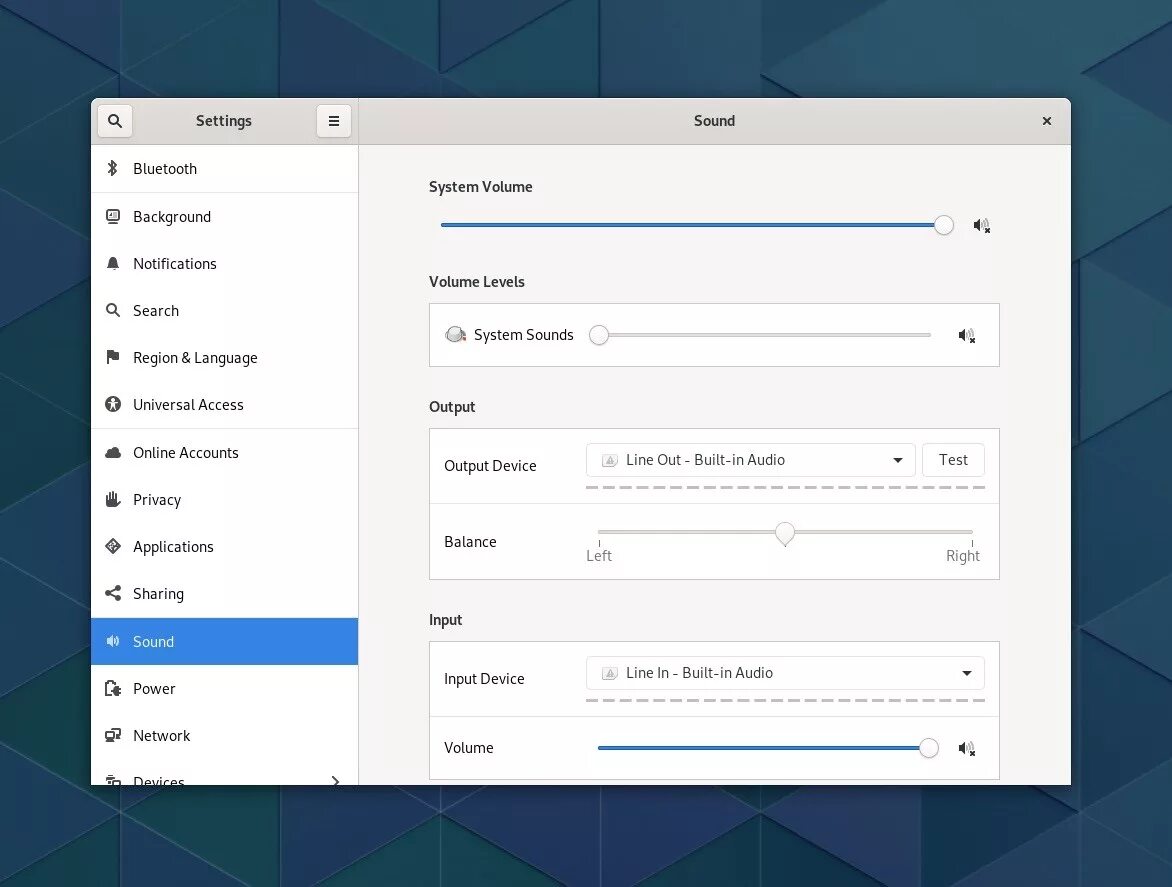Open Background settings panel
The height and width of the screenshot is (887, 1172).
(x=224, y=217)
